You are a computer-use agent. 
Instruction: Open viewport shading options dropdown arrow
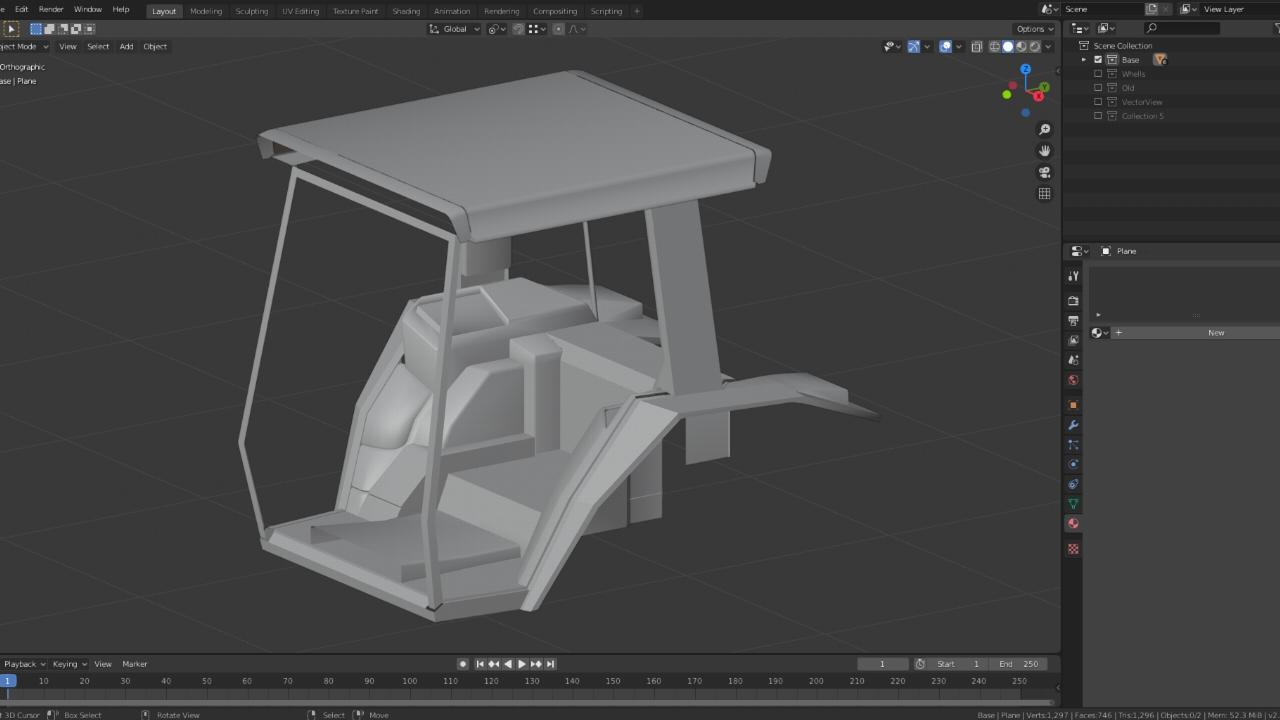coord(1048,46)
